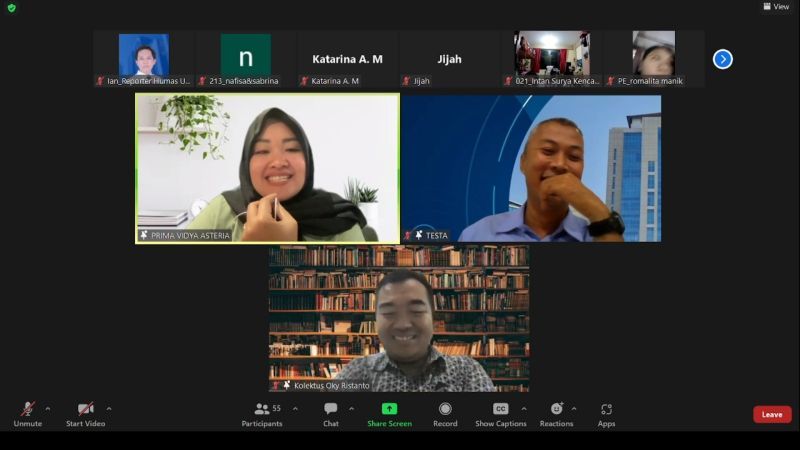Open the Reactions picker
800x450 pixels.
click(556, 409)
